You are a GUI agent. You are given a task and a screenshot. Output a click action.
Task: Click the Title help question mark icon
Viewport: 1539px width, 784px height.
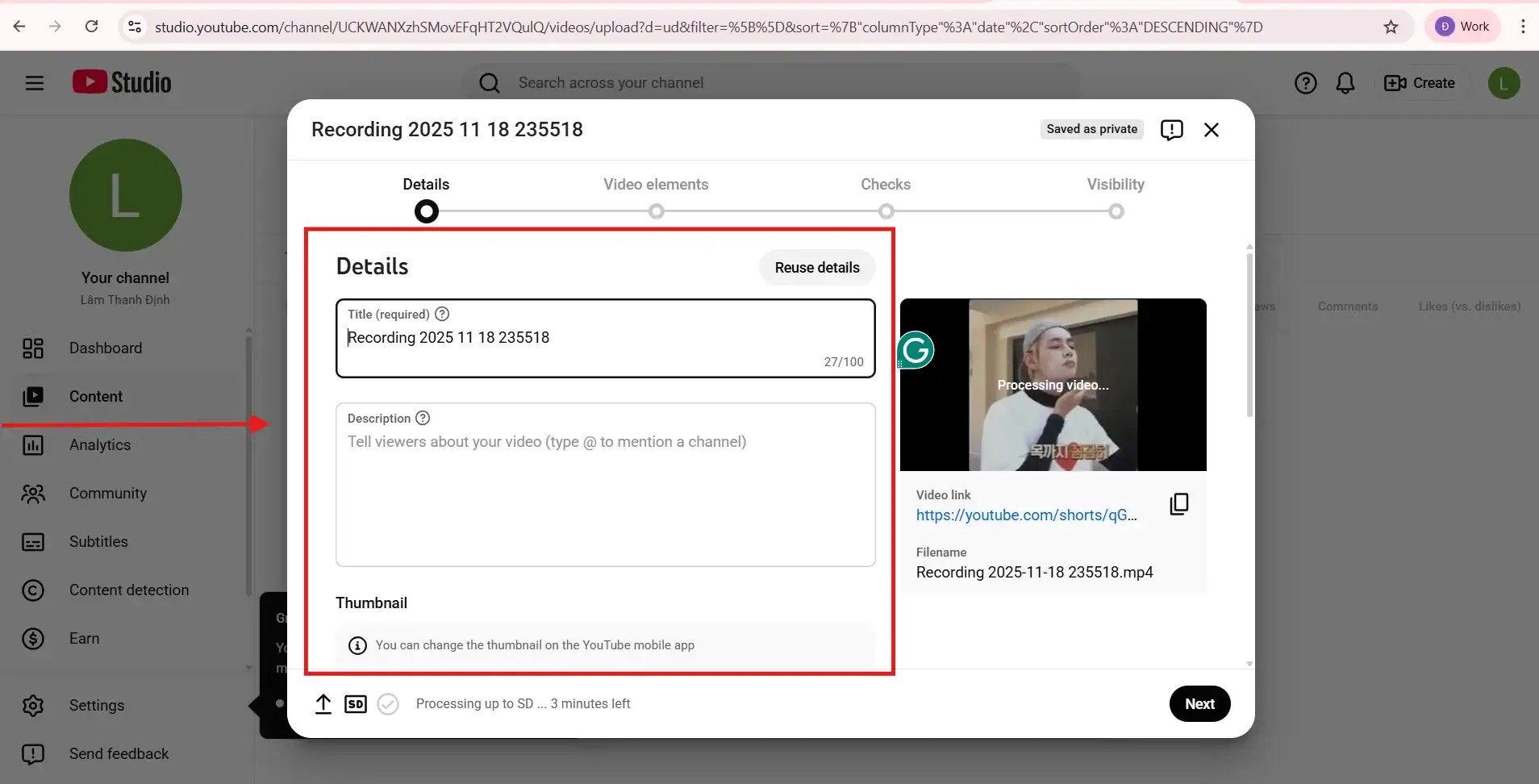point(442,315)
